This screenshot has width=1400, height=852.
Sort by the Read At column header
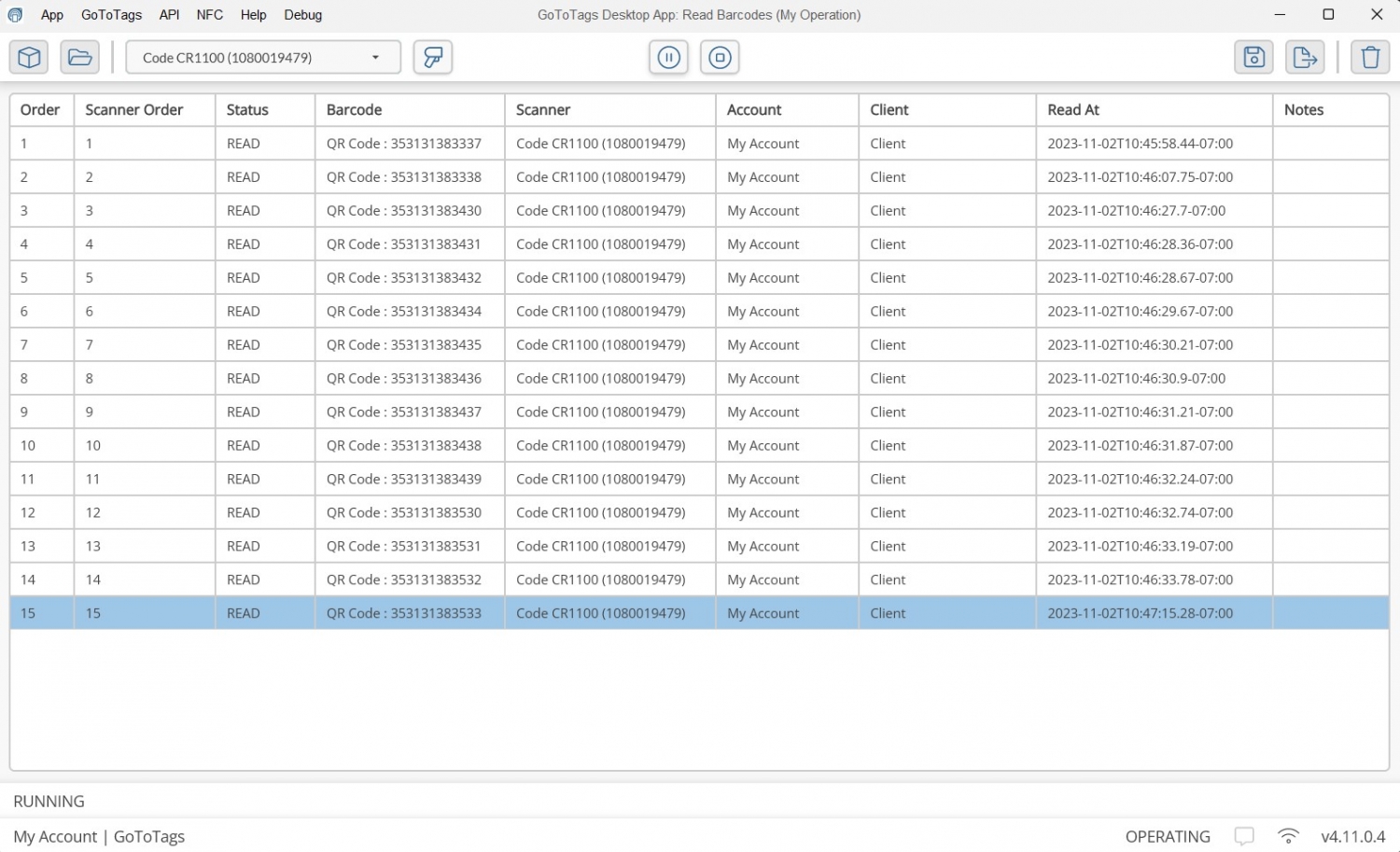point(1072,109)
